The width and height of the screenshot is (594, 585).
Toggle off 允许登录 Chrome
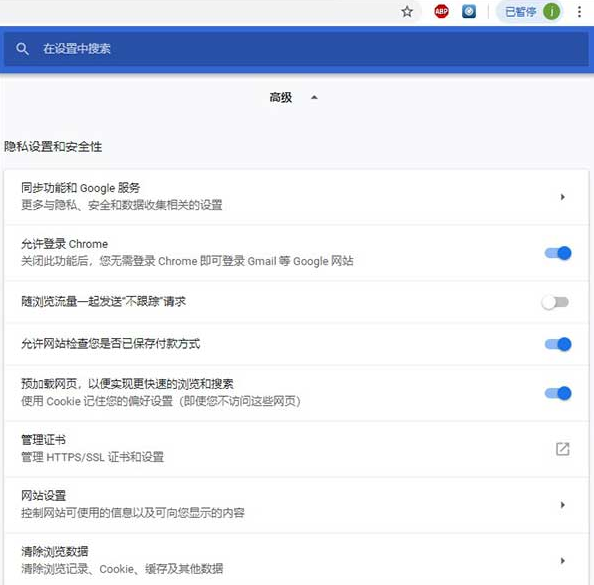point(558,253)
